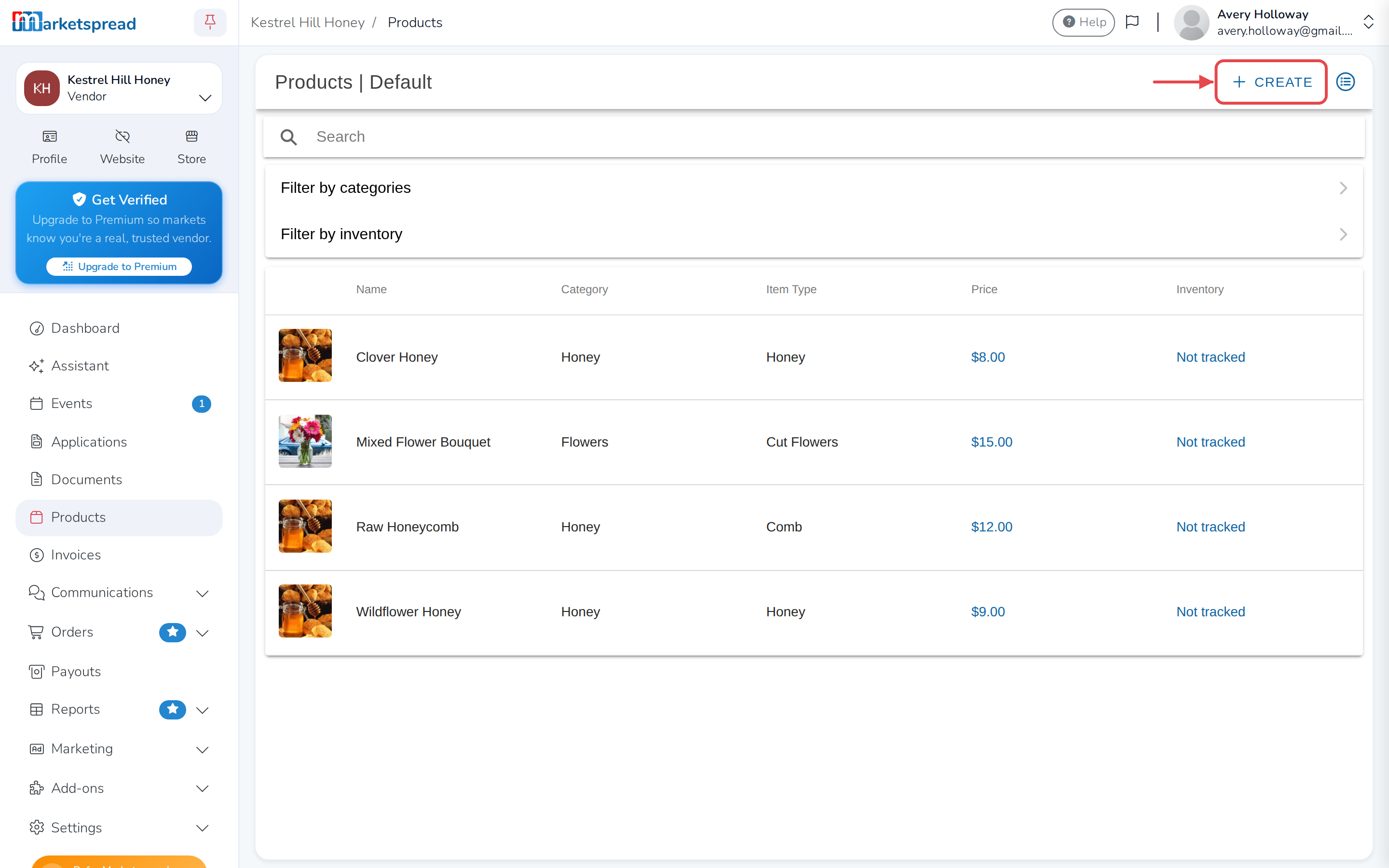Click Mixed Flower Bouquet price $15.00
This screenshot has height=868, width=1389.
coord(991,442)
